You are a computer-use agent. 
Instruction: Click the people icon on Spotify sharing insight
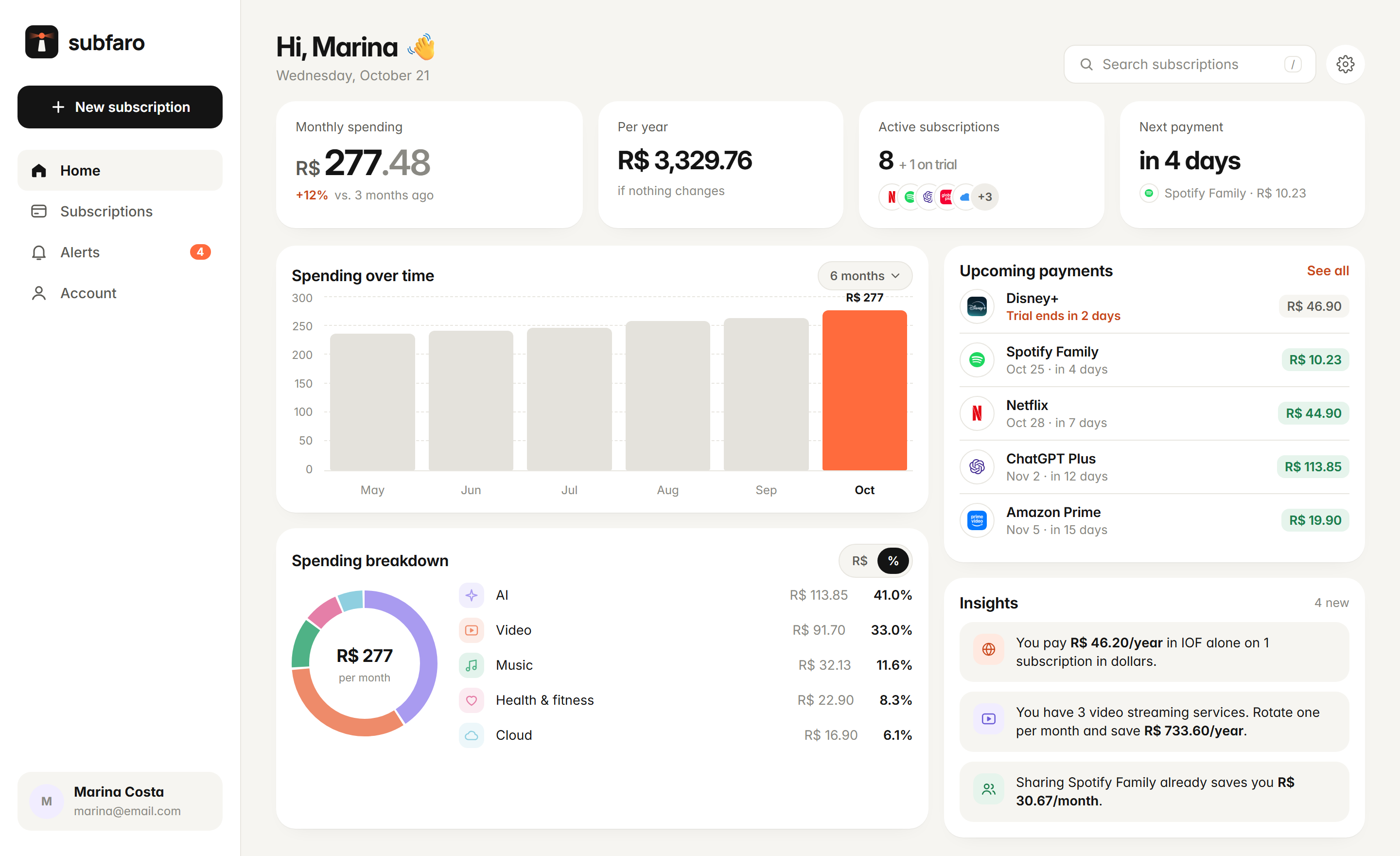click(x=989, y=789)
